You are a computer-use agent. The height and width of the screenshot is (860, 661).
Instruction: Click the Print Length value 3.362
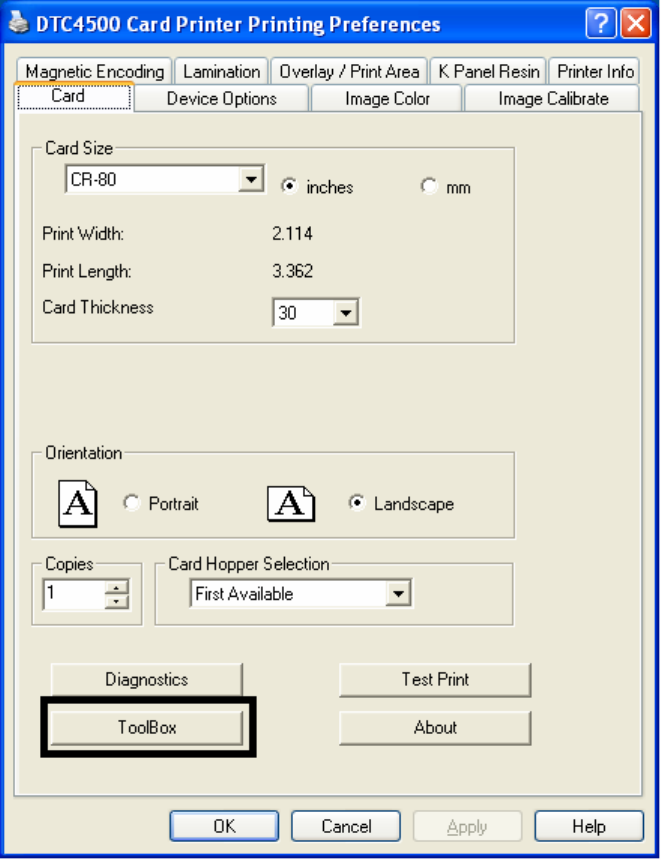pos(292,271)
